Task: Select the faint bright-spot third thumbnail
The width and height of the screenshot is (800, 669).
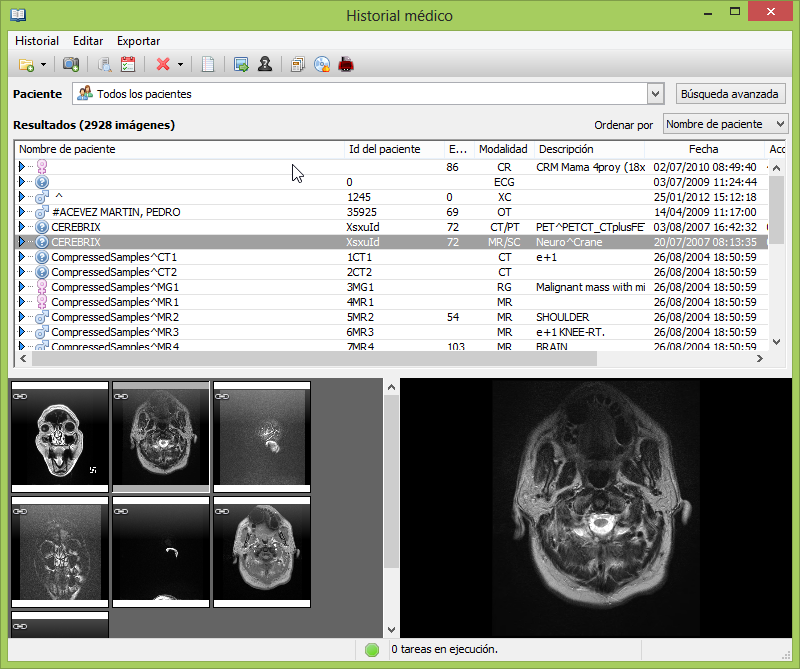Action: (262, 437)
